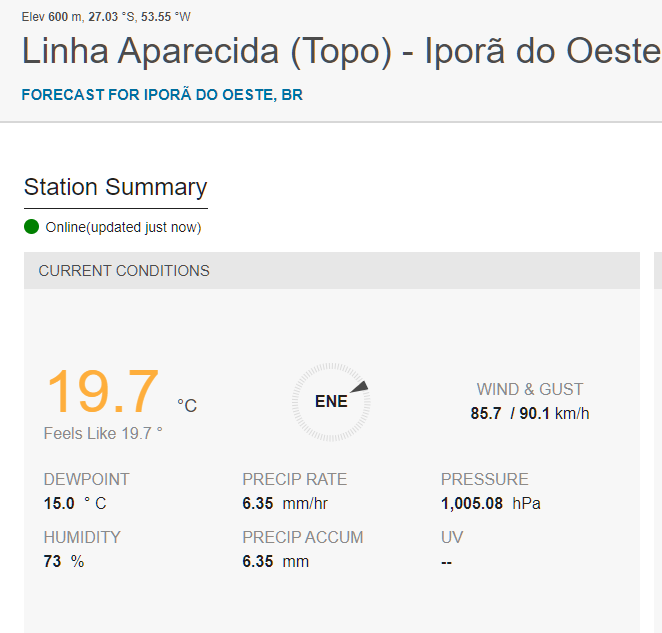Click the 85.7 / 90.1 km/h wind value
This screenshot has width=662, height=633.
tap(530, 413)
